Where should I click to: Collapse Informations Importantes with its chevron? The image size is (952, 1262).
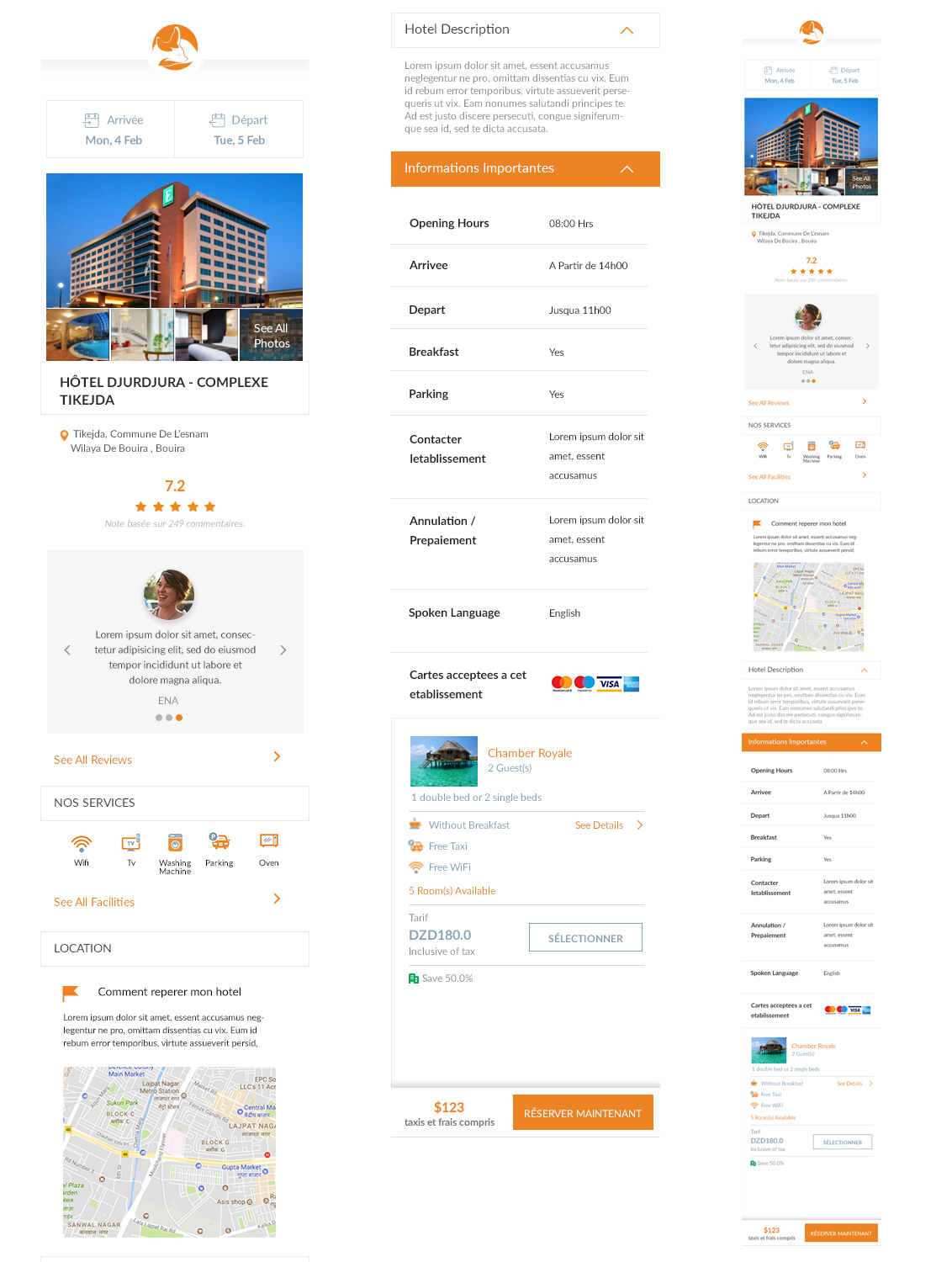[x=627, y=169]
